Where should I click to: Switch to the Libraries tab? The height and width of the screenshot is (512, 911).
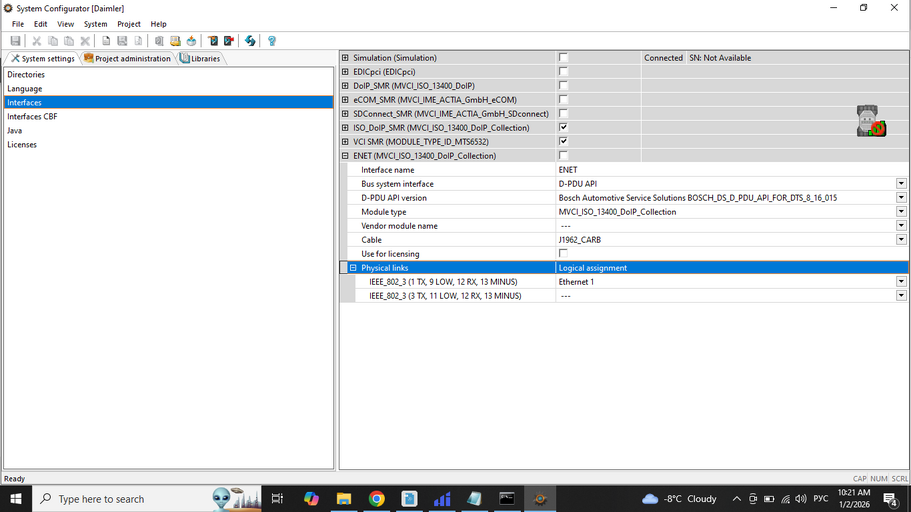click(x=200, y=58)
